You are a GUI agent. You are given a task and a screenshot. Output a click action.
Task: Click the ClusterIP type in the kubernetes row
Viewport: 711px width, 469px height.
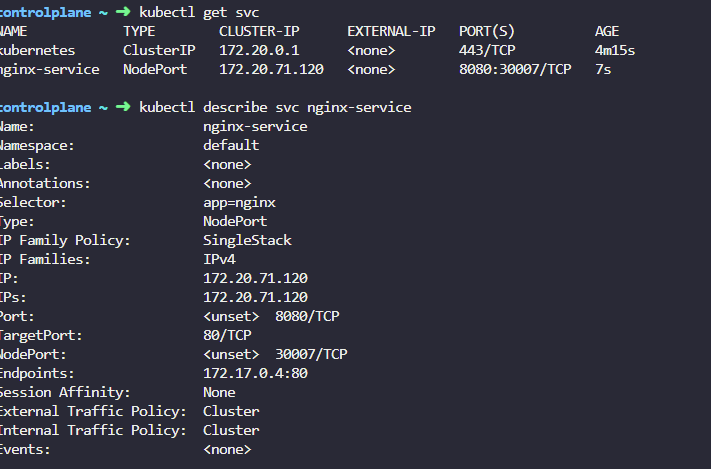tap(159, 50)
